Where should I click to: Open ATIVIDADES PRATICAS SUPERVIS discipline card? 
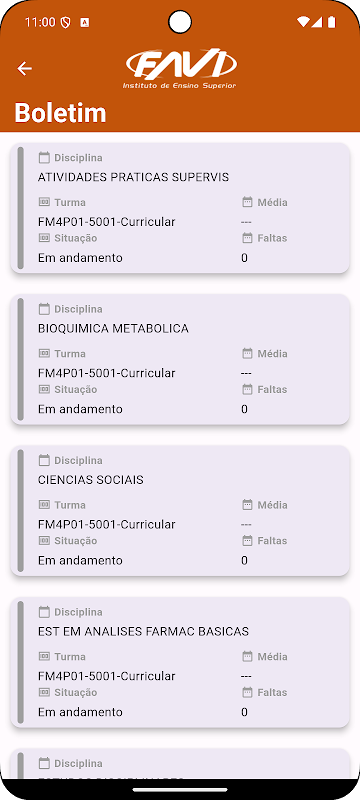coord(180,208)
